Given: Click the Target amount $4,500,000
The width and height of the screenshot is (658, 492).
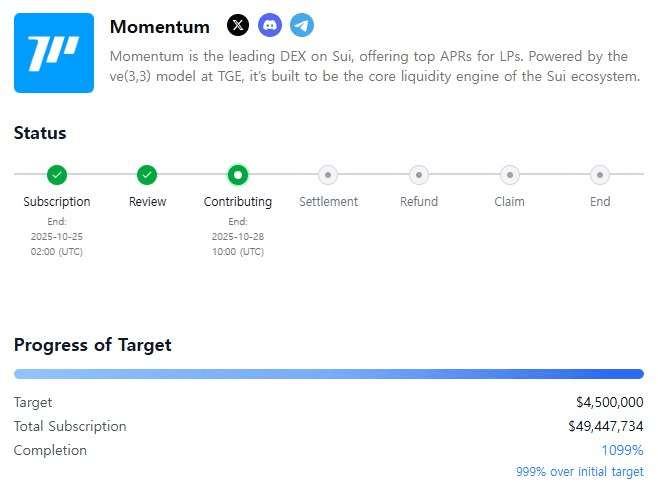Looking at the screenshot, I should click(x=609, y=402).
